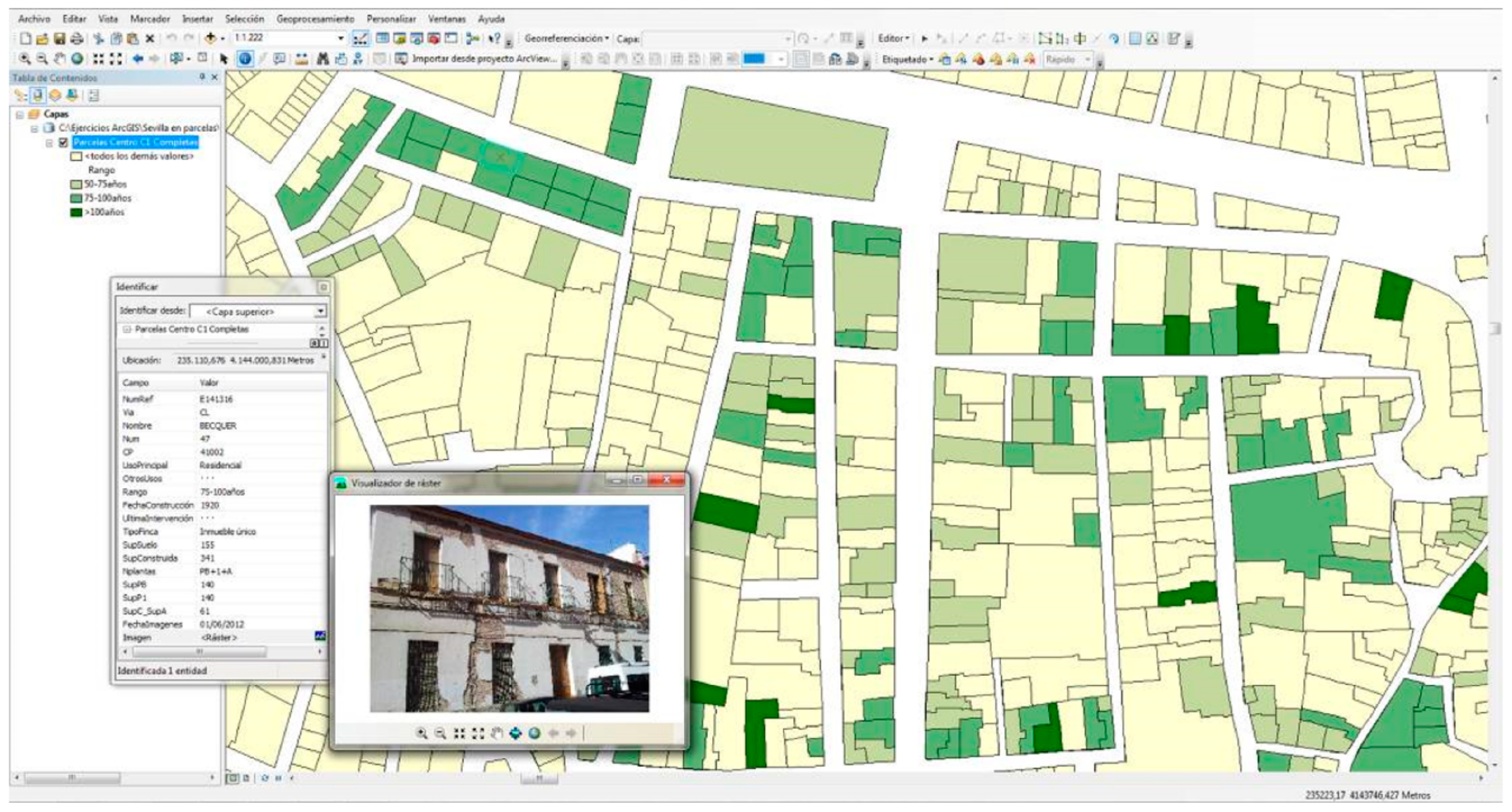This screenshot has height=812, width=1512.
Task: Open the Georreferenciación toolbar menu
Action: [x=566, y=39]
